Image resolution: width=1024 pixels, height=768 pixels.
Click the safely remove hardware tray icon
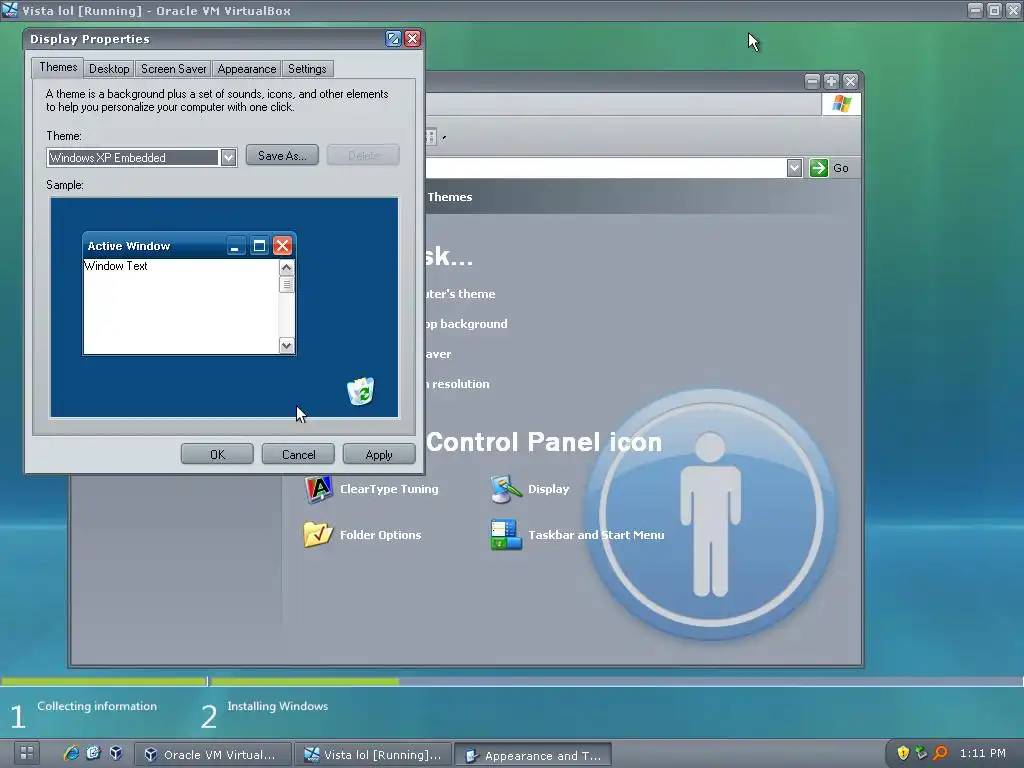pyautogui.click(x=921, y=753)
